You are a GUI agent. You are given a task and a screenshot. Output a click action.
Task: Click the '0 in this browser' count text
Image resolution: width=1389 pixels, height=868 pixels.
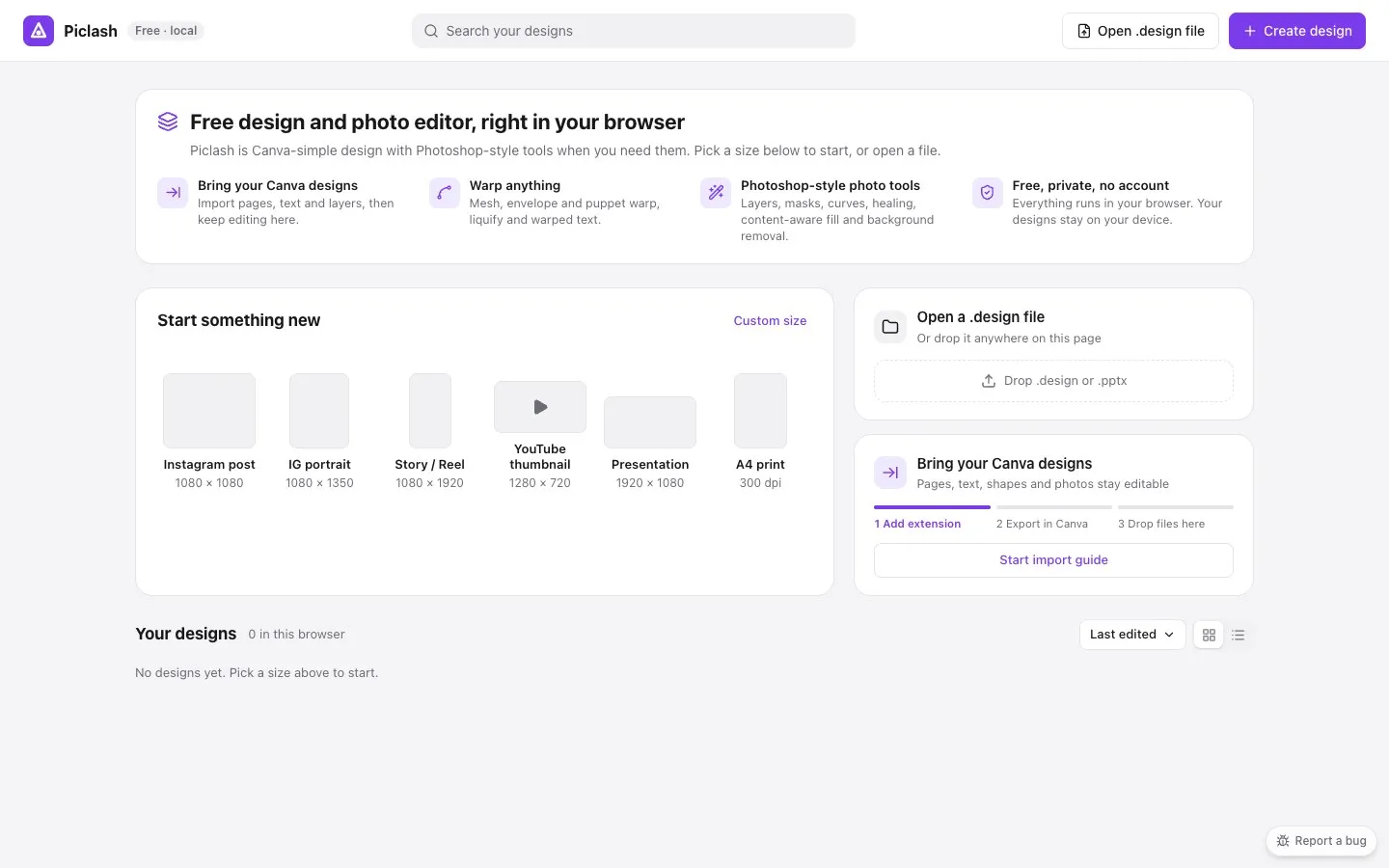pyautogui.click(x=296, y=635)
